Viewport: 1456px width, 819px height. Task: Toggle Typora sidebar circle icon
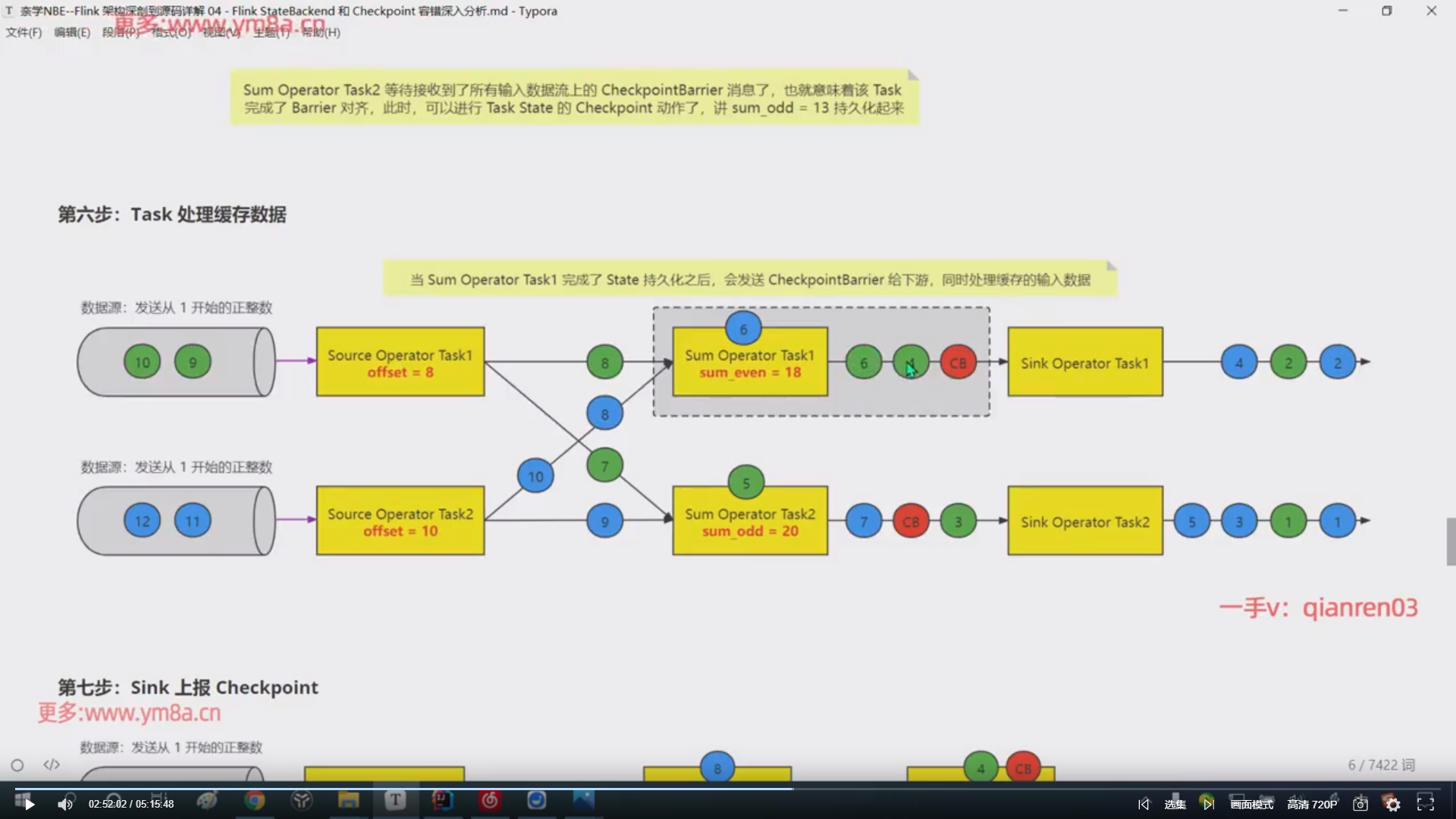pyautogui.click(x=17, y=765)
